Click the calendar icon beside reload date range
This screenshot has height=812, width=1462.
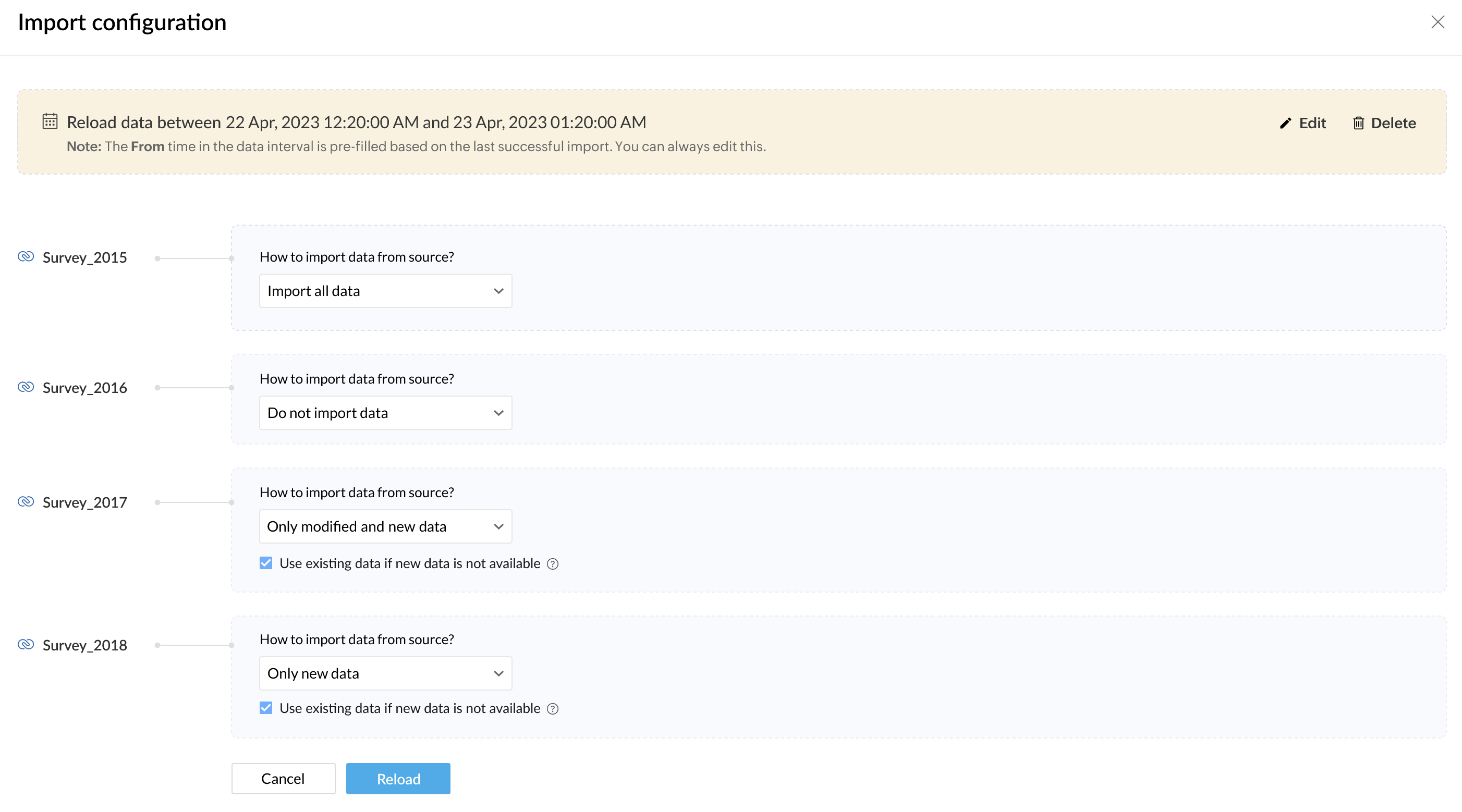click(x=50, y=121)
